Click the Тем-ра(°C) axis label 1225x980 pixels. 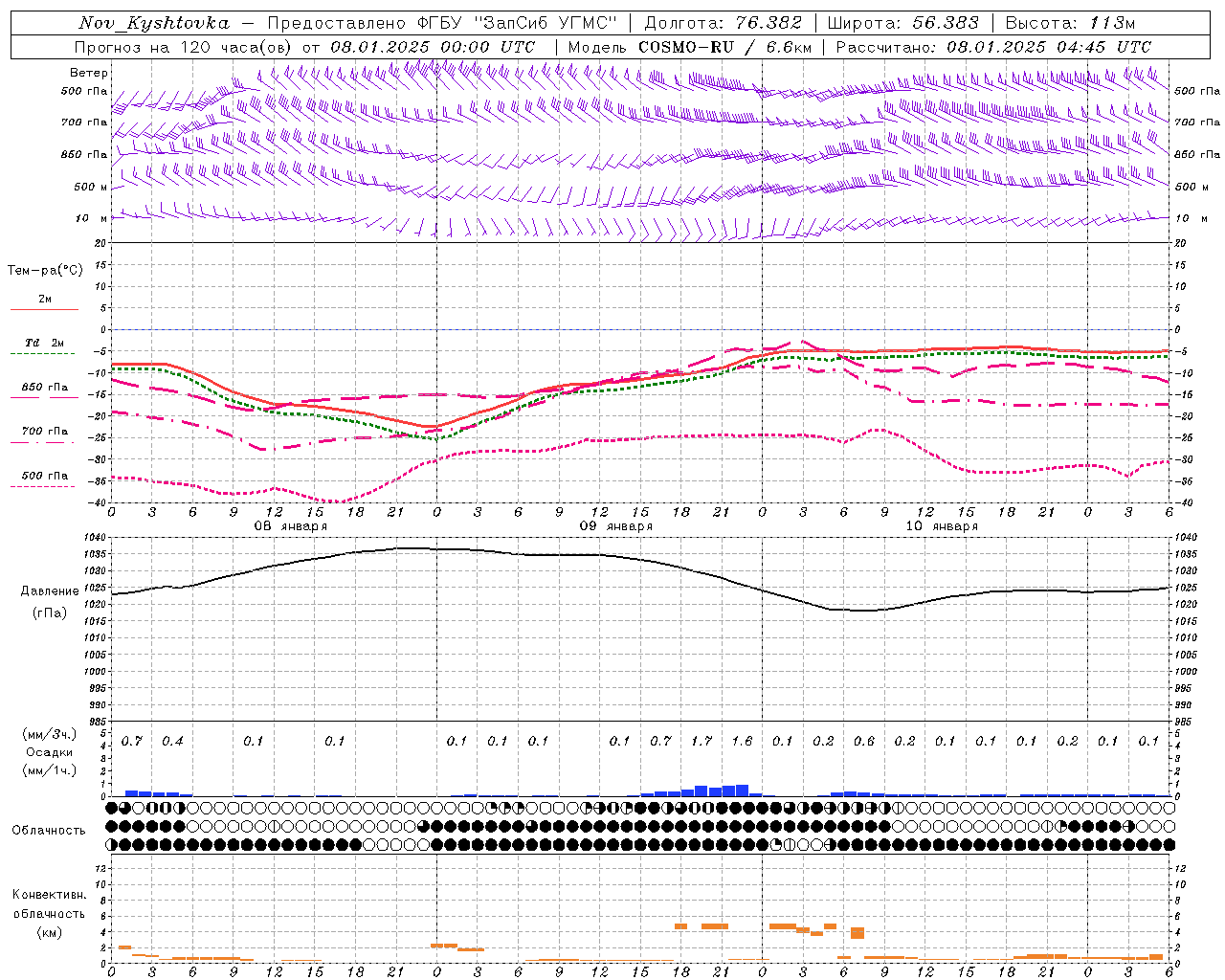[45, 270]
